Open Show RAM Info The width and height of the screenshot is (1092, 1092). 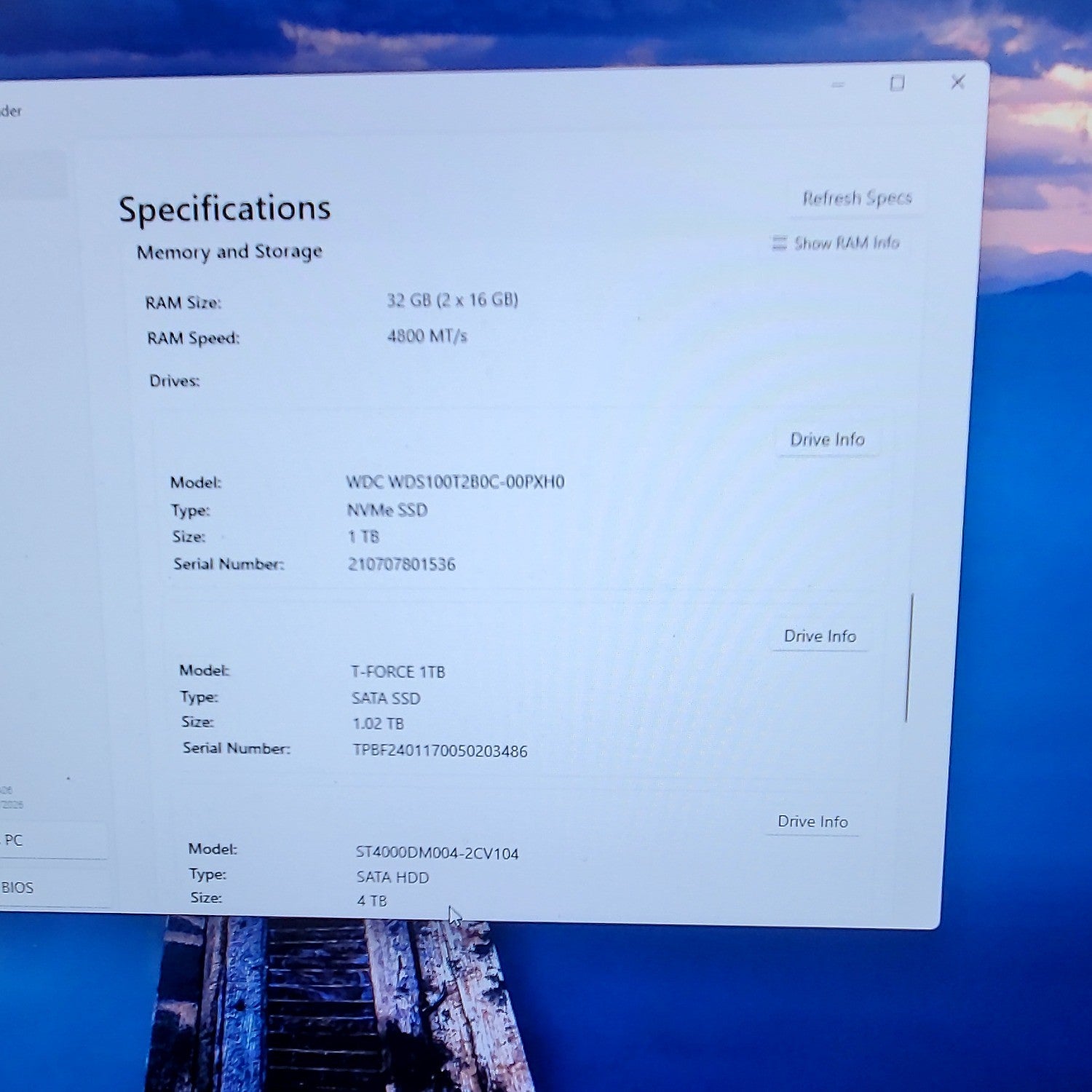click(x=836, y=242)
